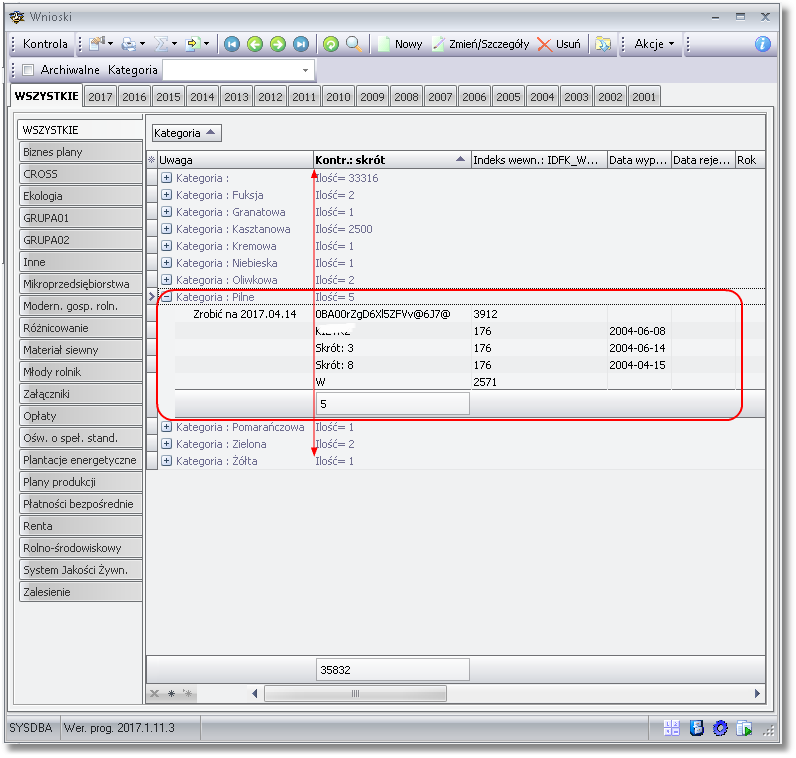Select the Płatności bezpośrednie category

81,504
